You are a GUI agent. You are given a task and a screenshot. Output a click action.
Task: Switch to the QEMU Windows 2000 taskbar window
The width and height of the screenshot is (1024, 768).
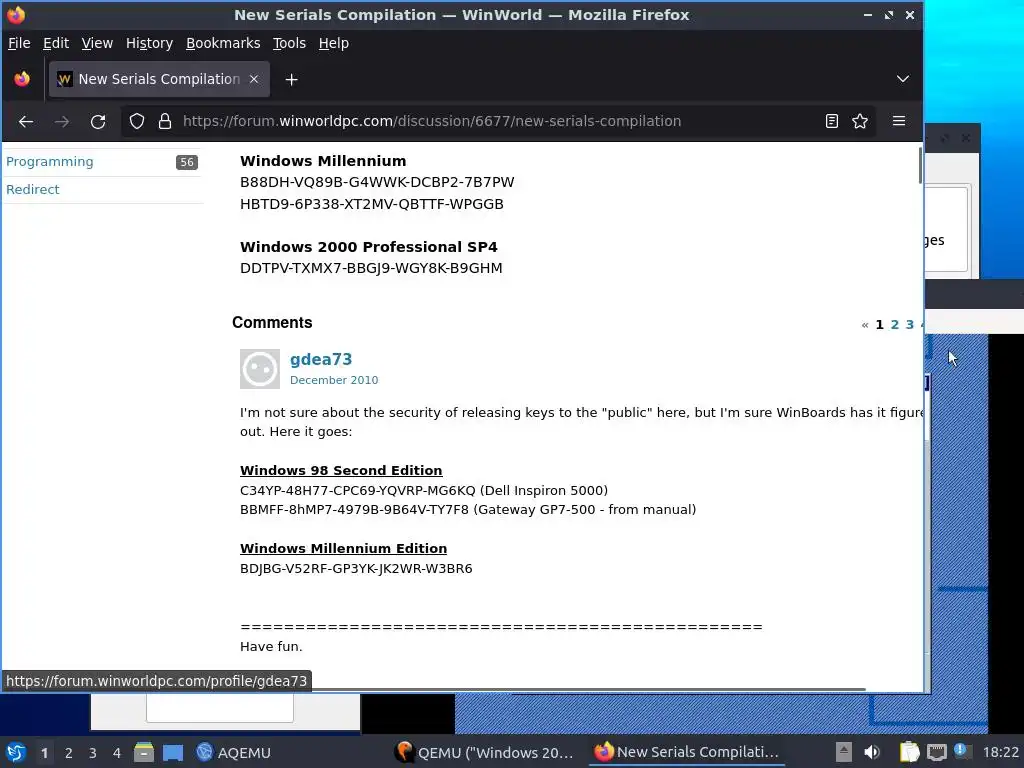point(485,752)
